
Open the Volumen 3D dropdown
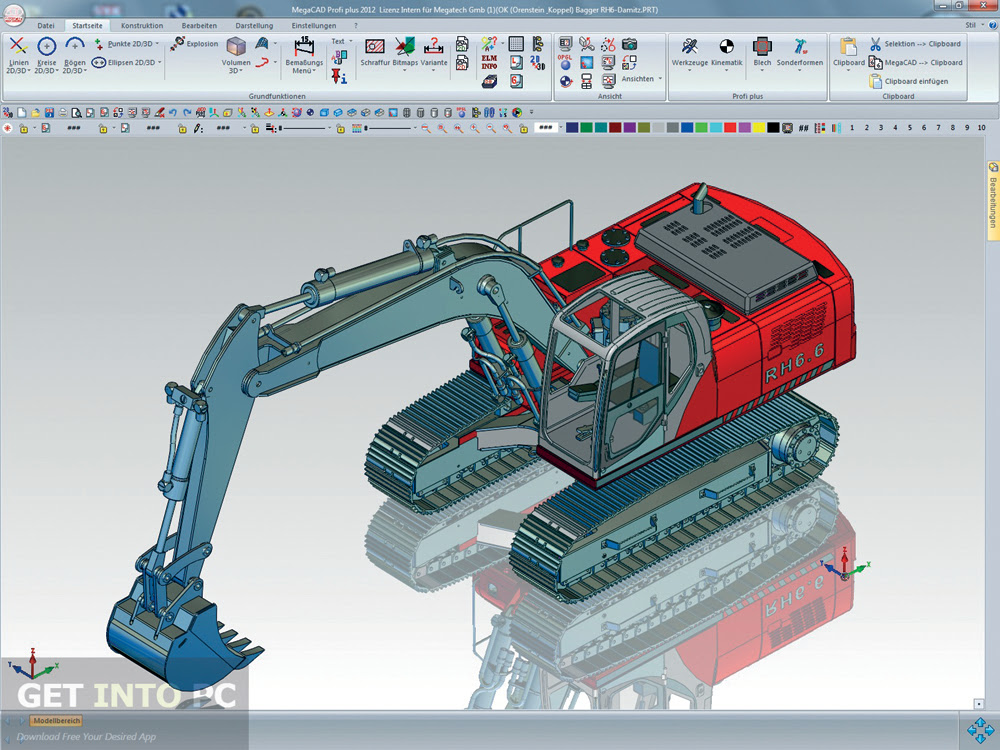click(241, 71)
